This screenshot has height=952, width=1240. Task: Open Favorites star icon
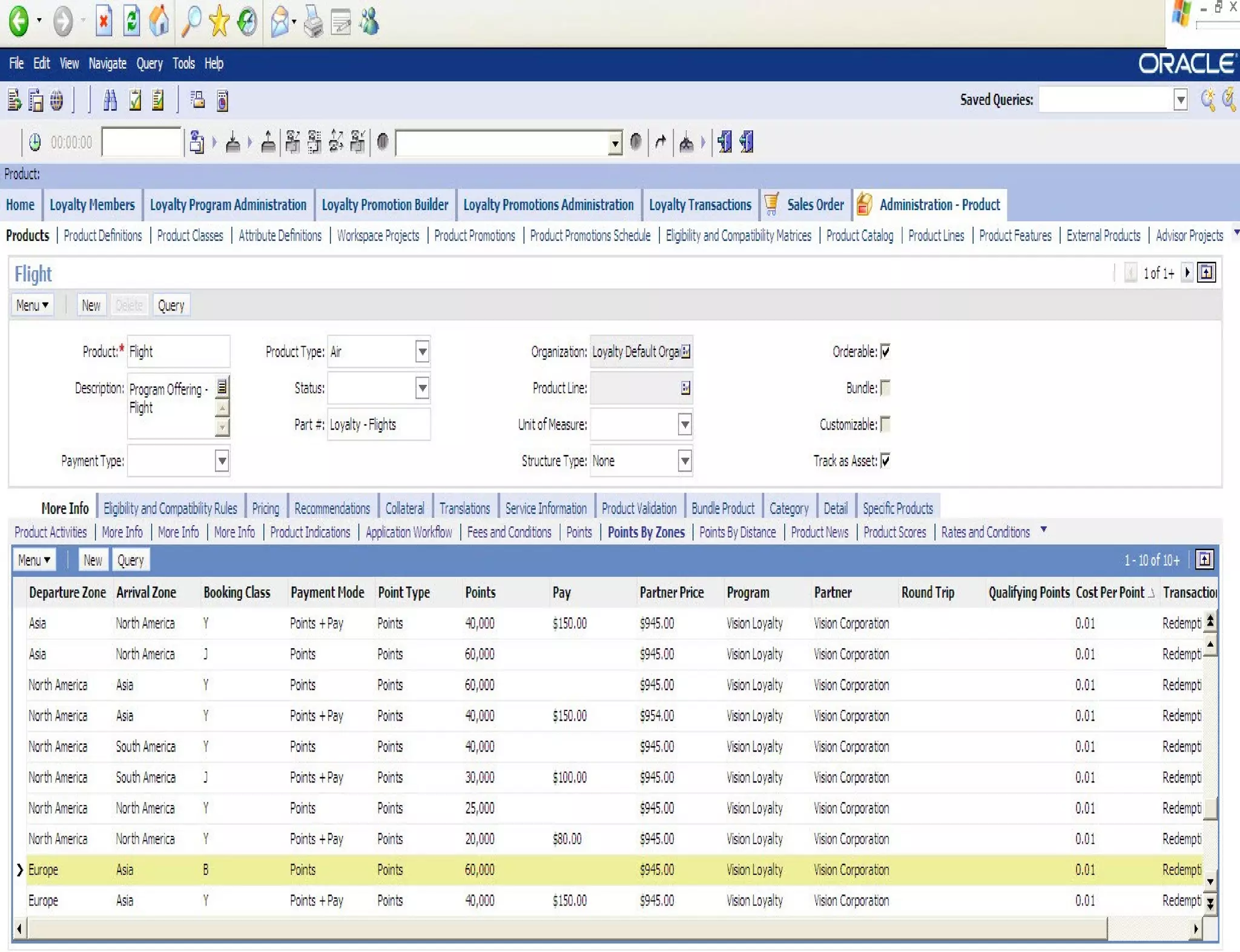219,21
